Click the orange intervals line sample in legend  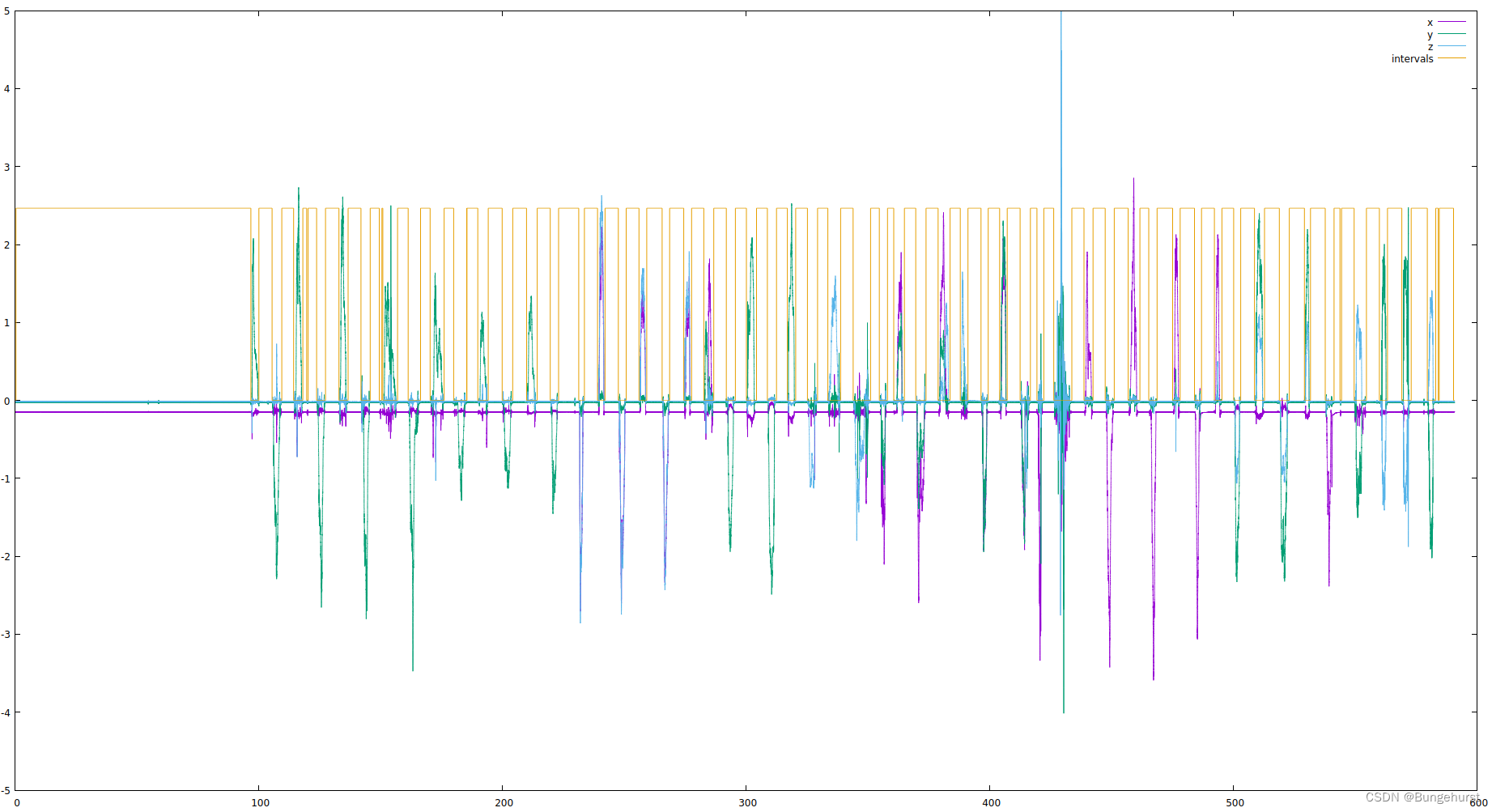coord(1452,58)
